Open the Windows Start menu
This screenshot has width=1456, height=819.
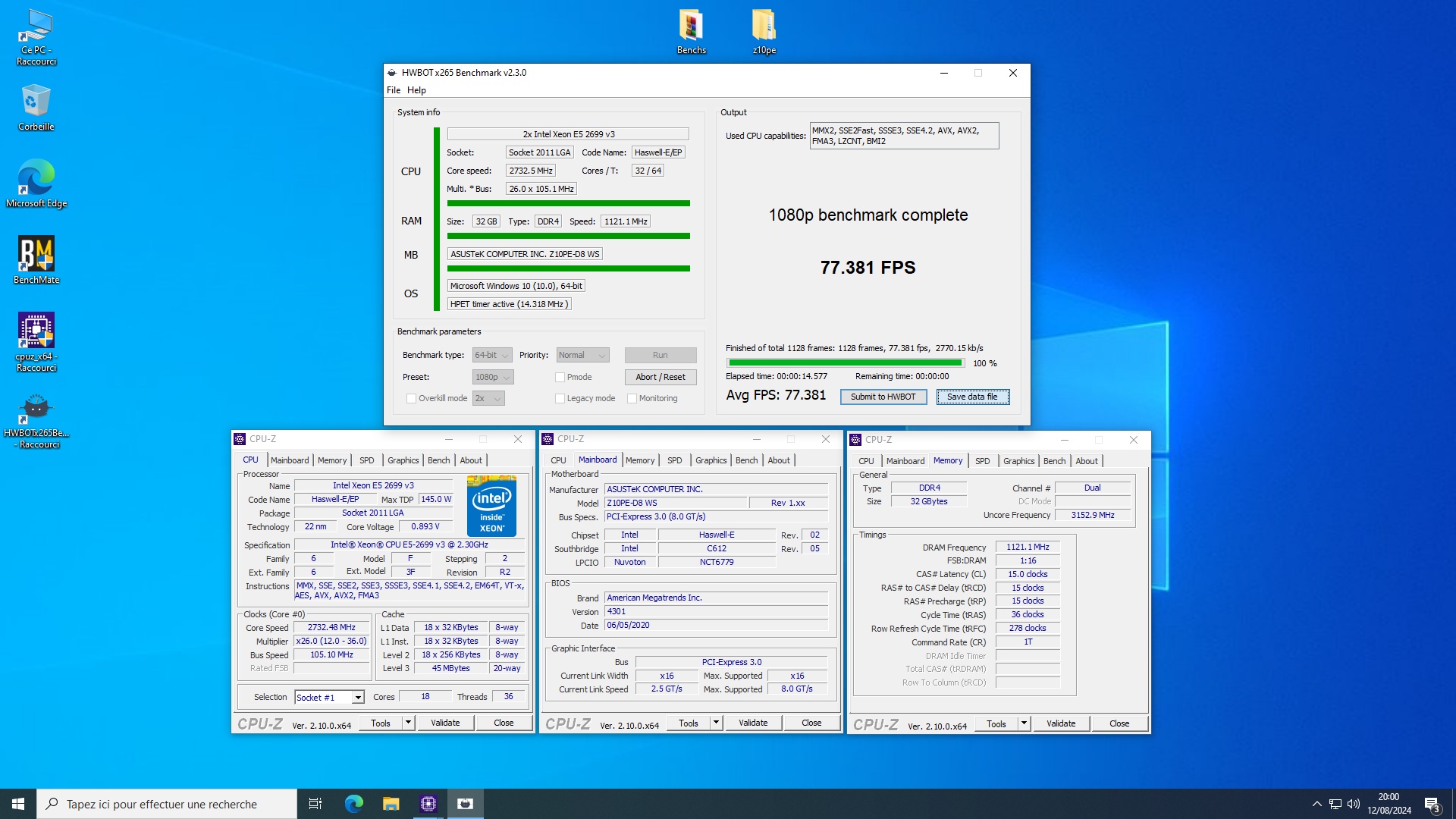pyautogui.click(x=18, y=804)
